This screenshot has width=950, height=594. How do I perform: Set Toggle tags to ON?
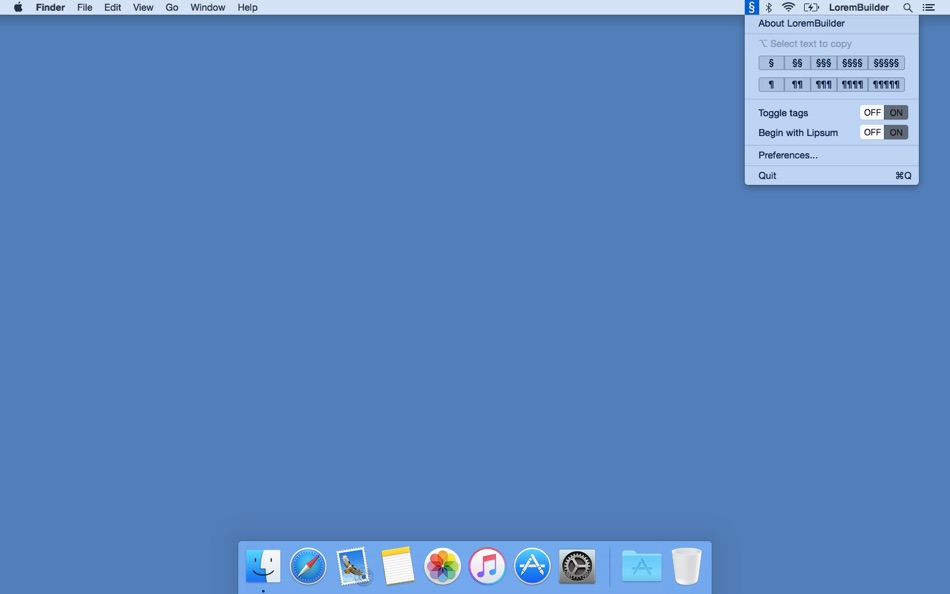pos(895,112)
